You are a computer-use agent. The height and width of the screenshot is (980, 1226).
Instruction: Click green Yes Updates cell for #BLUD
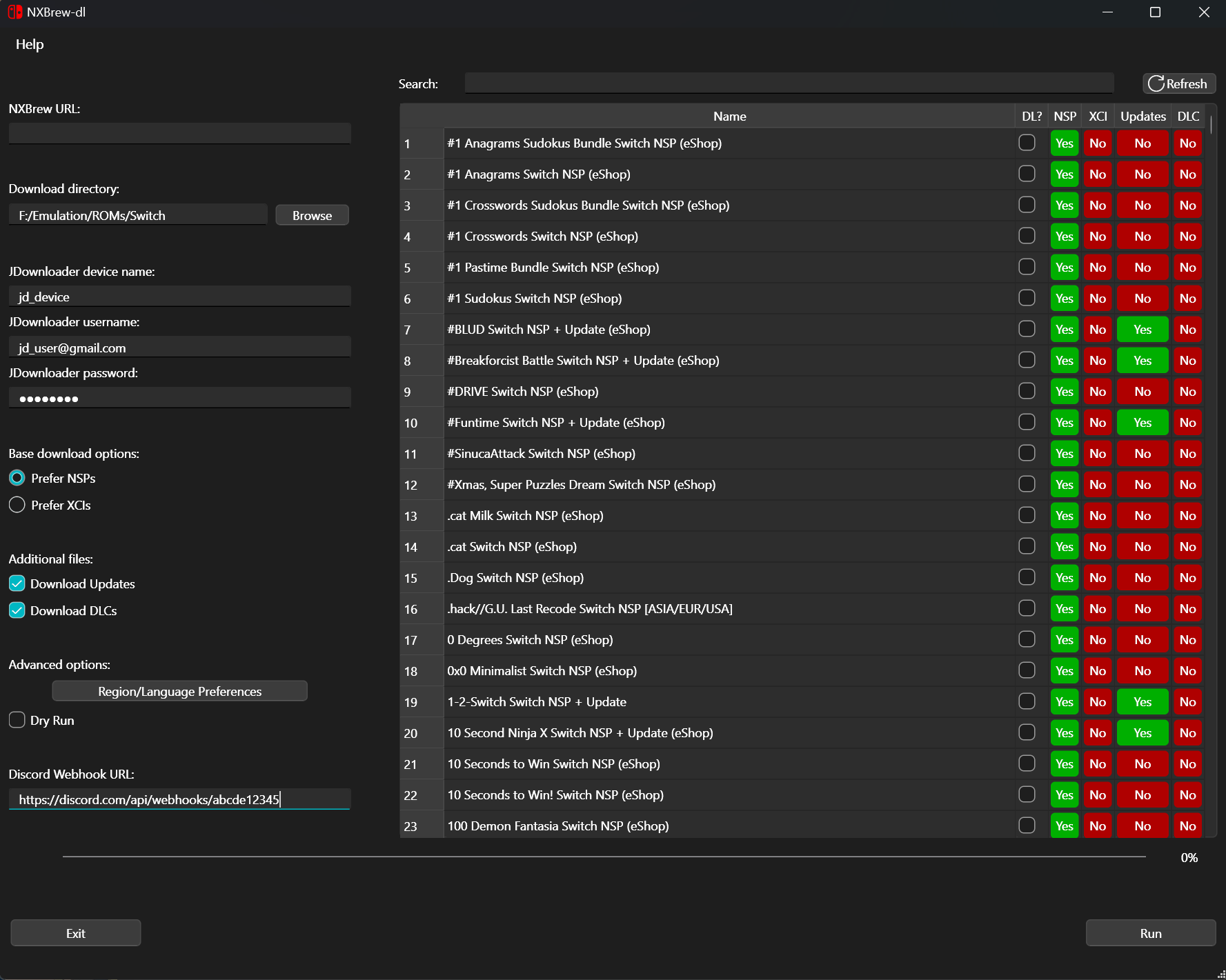point(1143,329)
